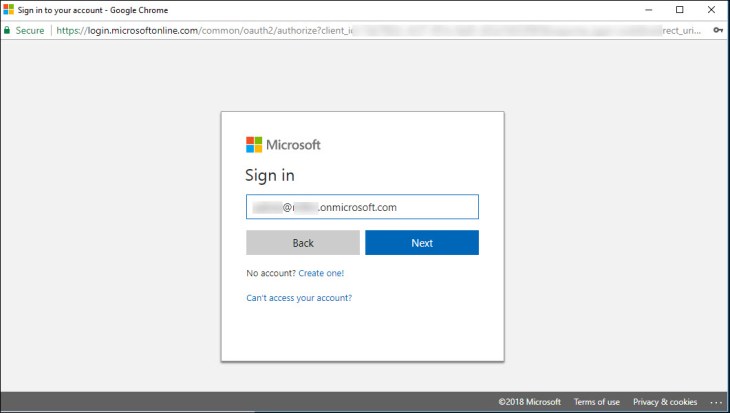Select the address bar URL text
Viewport: 730px width, 413px height.
(378, 31)
